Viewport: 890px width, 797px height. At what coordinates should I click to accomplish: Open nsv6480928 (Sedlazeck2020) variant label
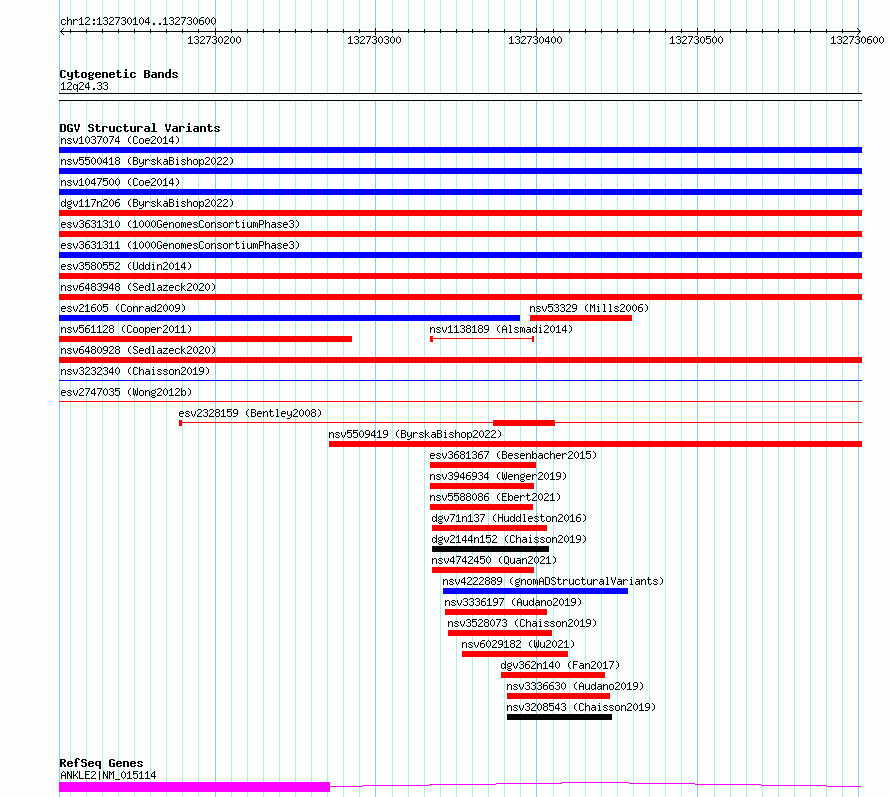pyautogui.click(x=138, y=350)
